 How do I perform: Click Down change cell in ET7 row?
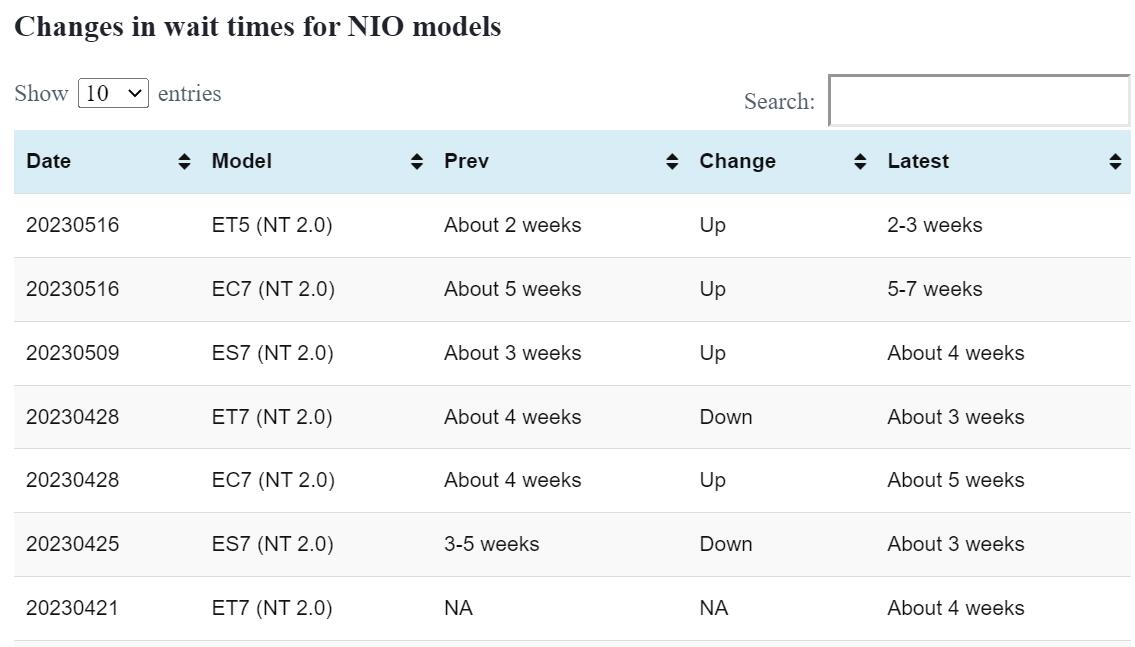(x=726, y=417)
